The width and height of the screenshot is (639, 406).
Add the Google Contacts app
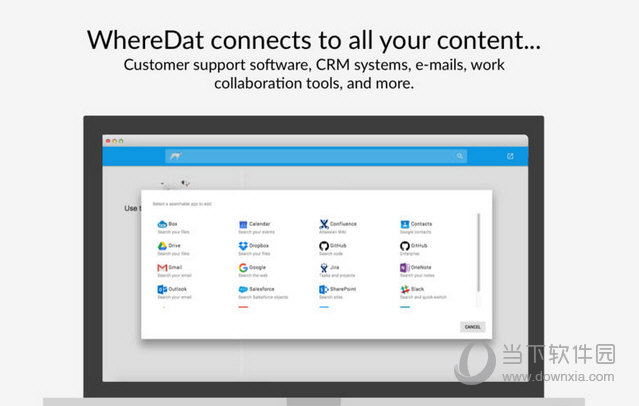[x=416, y=227]
